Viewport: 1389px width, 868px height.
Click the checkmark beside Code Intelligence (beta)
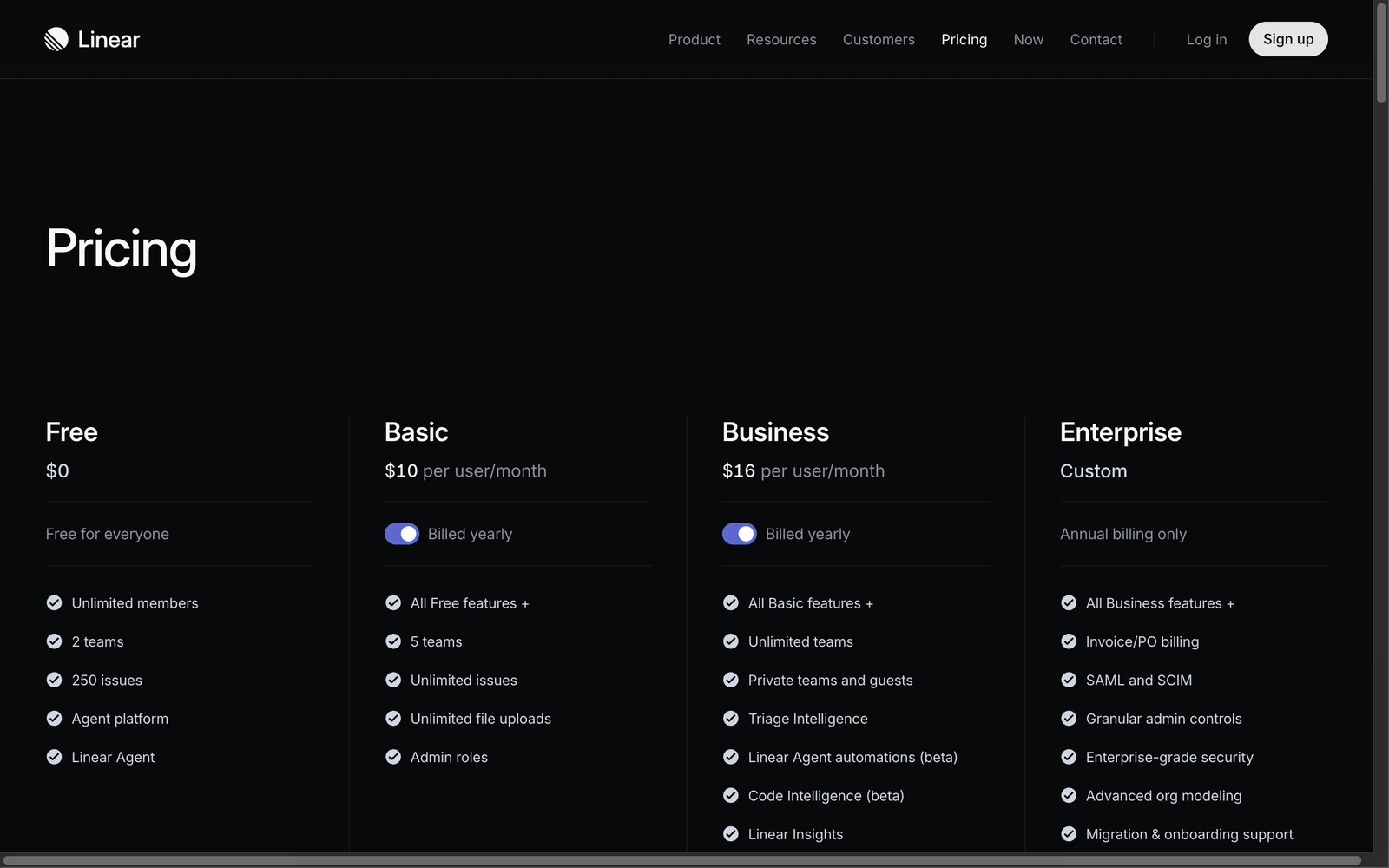[731, 795]
